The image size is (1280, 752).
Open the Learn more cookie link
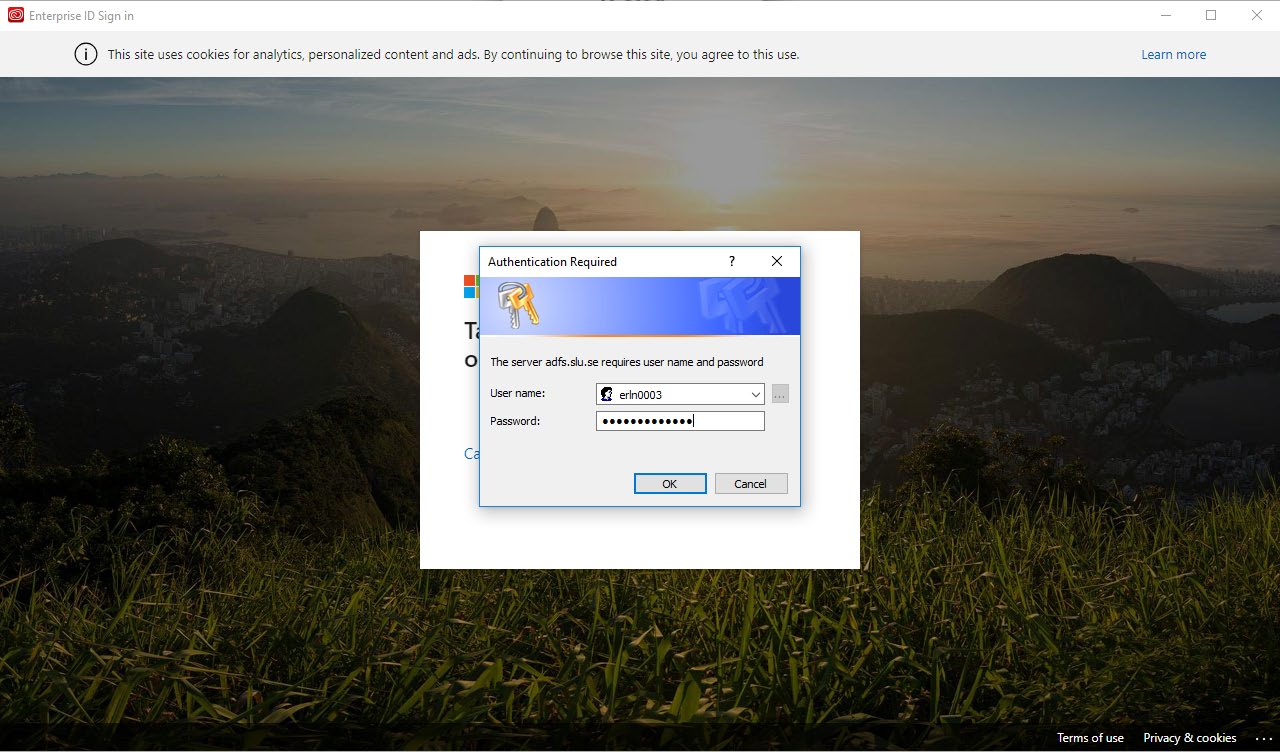click(x=1173, y=55)
